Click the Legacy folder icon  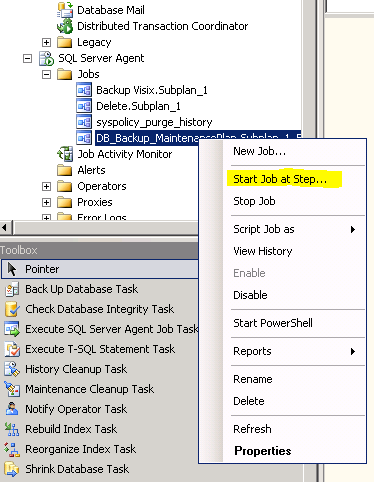(65, 42)
